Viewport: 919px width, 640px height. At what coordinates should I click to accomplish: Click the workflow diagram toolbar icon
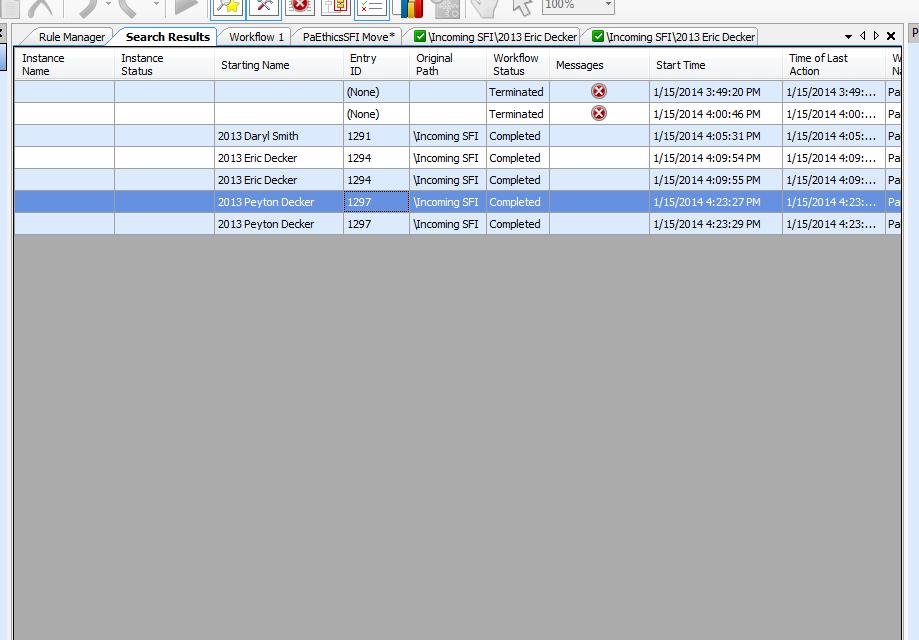(x=336, y=7)
